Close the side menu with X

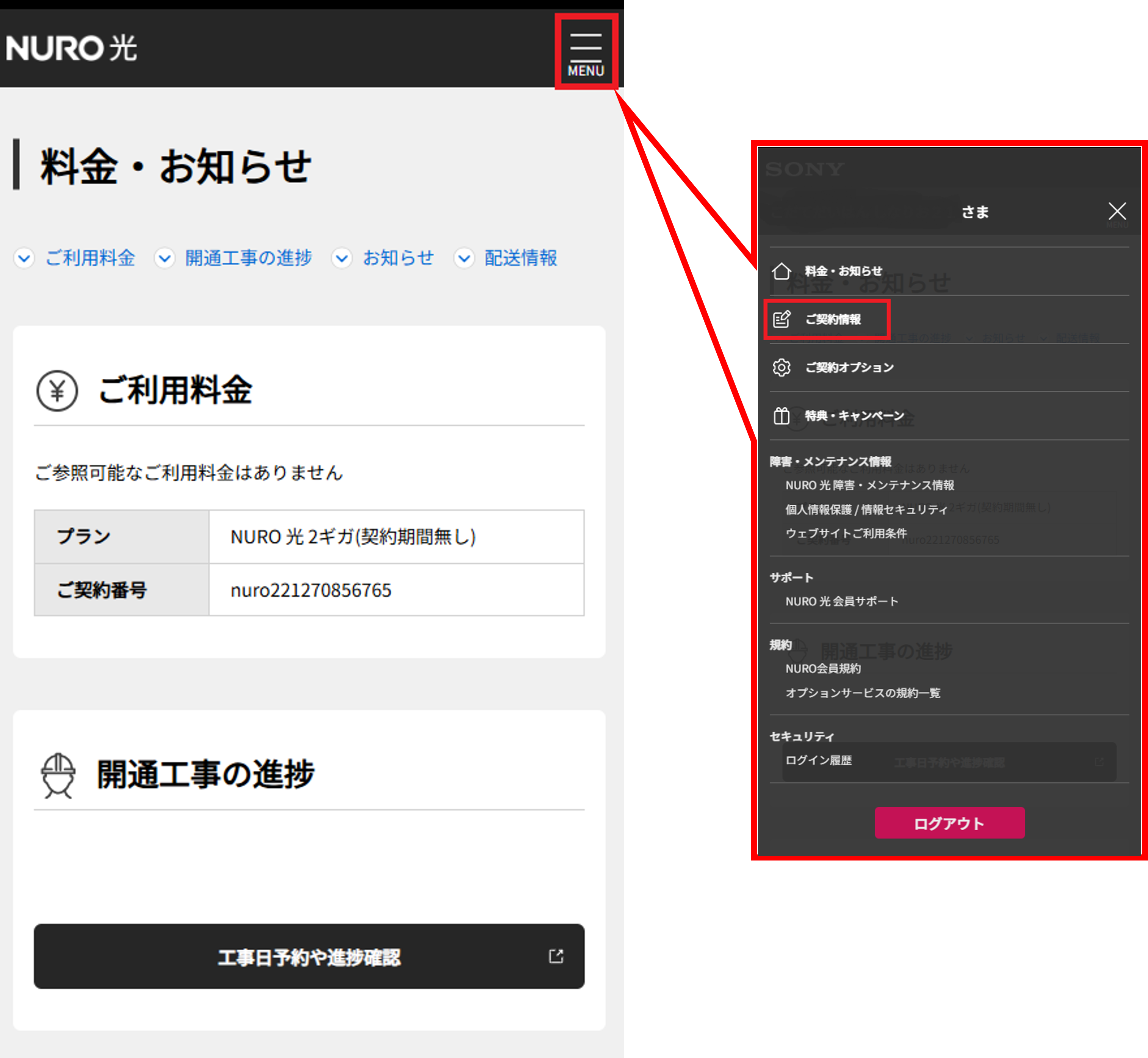tap(1117, 211)
